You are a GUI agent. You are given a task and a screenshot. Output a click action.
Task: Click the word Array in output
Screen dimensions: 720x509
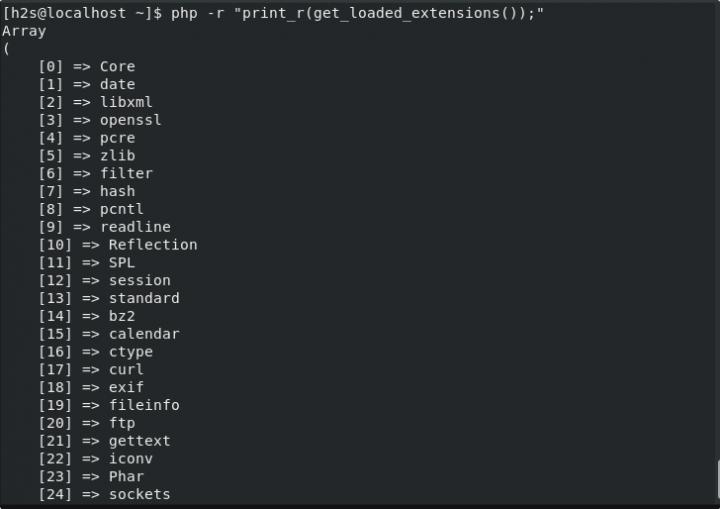(x=24, y=31)
